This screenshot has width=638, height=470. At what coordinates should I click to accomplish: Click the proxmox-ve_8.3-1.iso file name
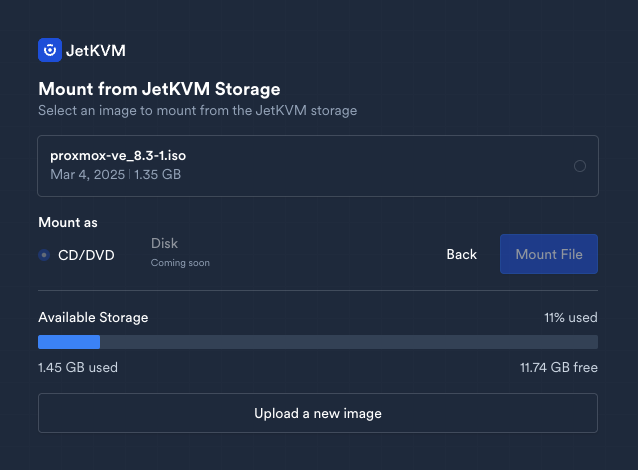116,156
